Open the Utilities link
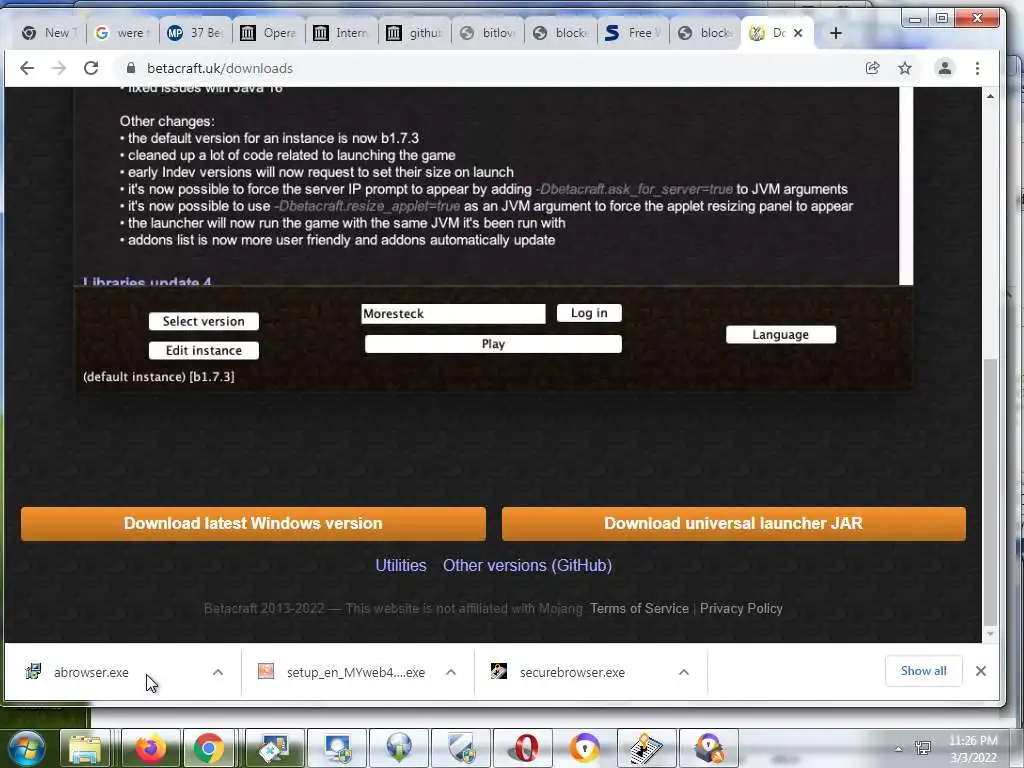Viewport: 1024px width, 768px height. click(401, 566)
